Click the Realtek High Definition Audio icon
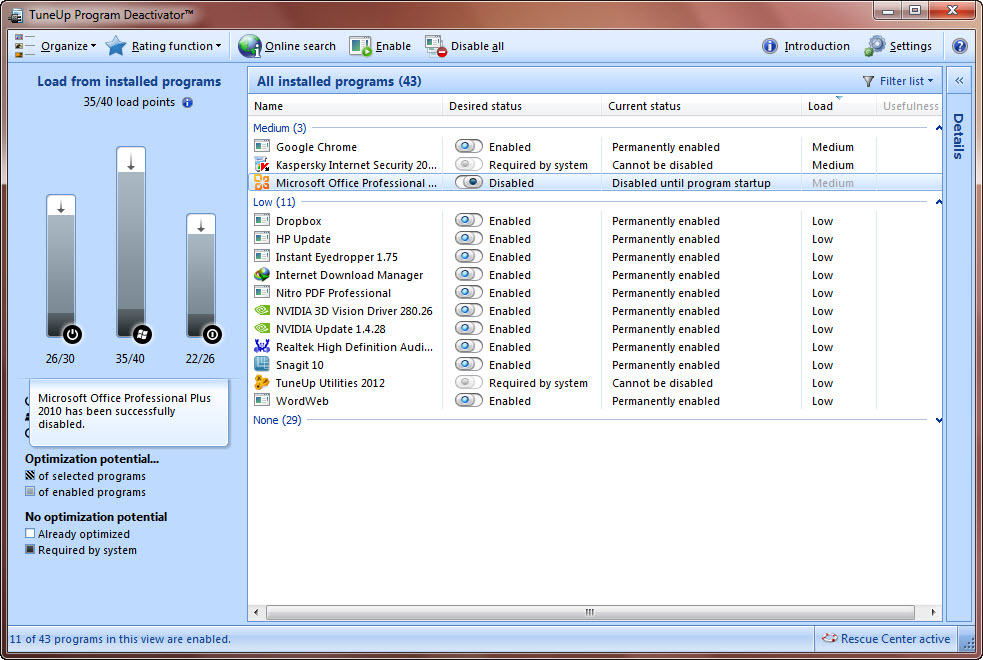This screenshot has width=983, height=660. (x=261, y=347)
